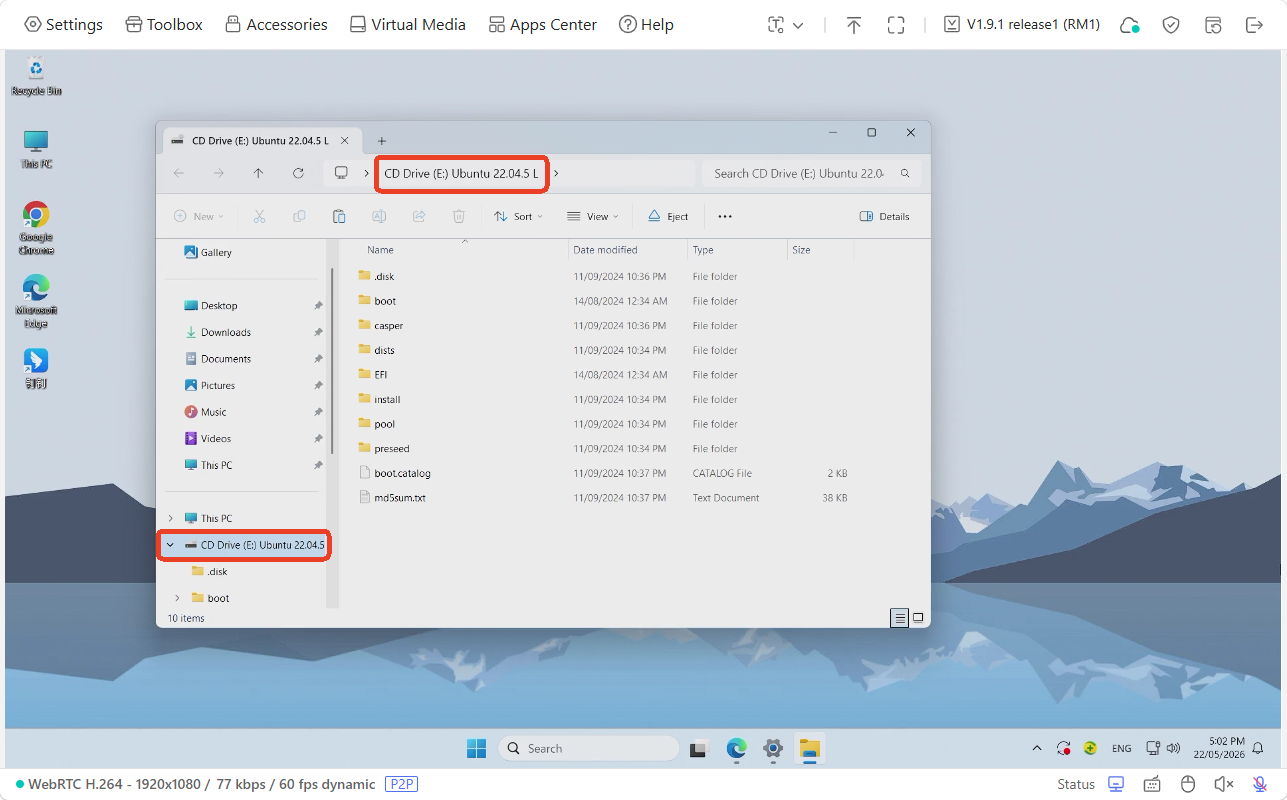Select the Microsoft Edge desktop icon
Screen dimensions: 1287x800
click(x=36, y=301)
